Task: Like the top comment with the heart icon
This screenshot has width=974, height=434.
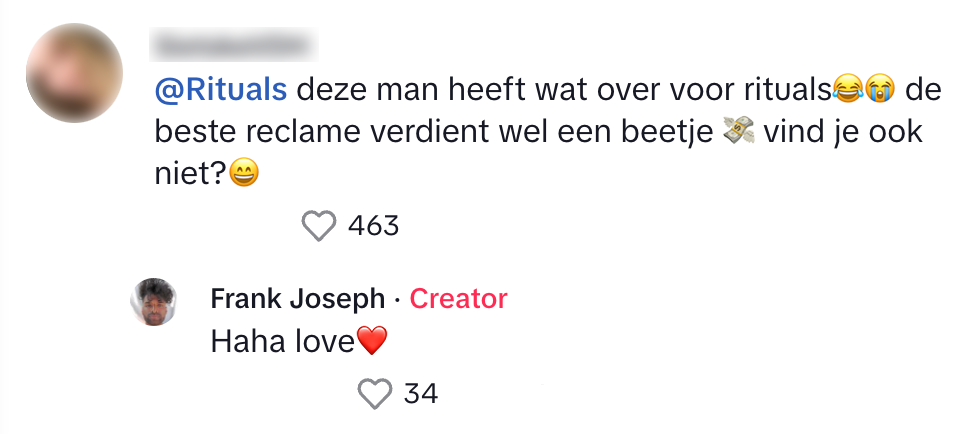Action: pos(319,227)
